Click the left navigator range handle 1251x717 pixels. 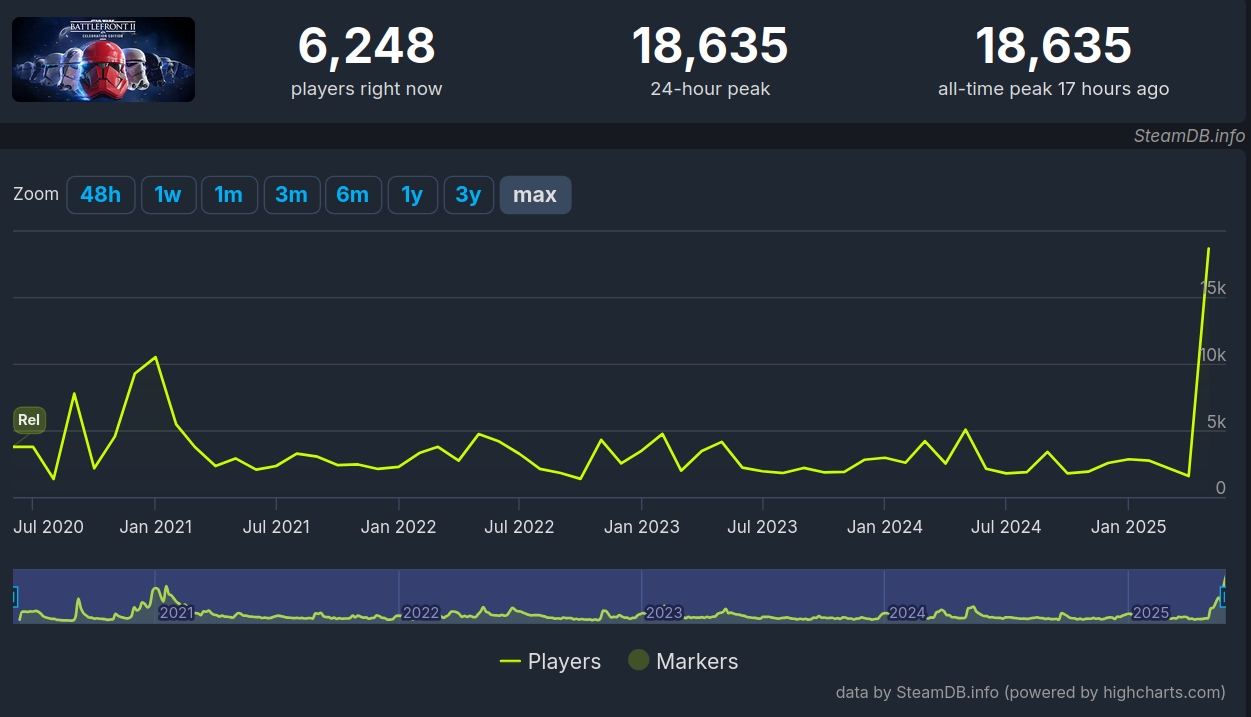pos(15,597)
